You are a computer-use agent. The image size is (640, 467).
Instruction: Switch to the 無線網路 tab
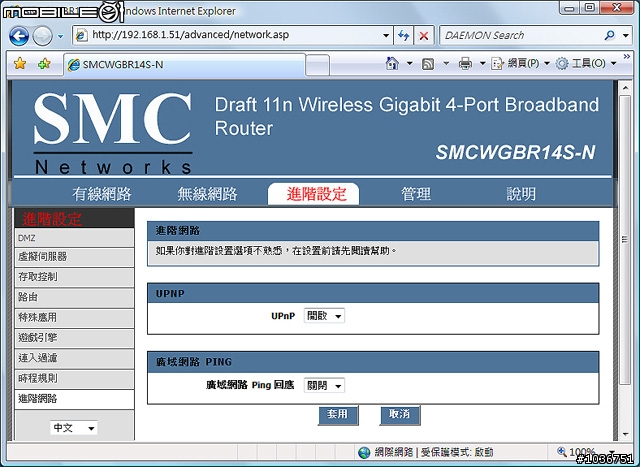pyautogui.click(x=207, y=194)
